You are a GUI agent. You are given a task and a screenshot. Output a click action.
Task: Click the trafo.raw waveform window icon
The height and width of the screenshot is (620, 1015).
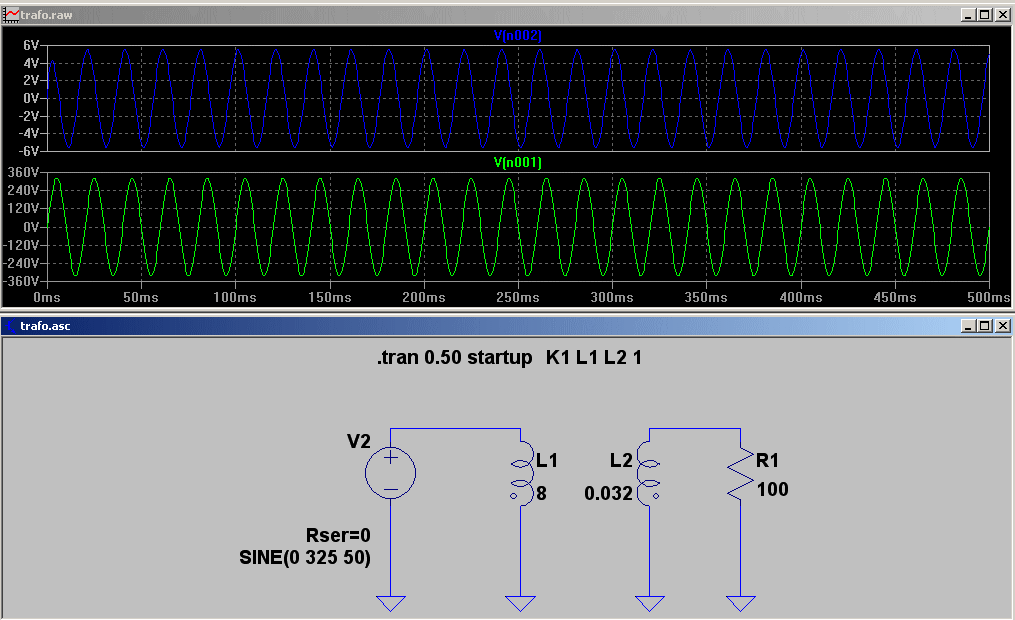pyautogui.click(x=11, y=14)
